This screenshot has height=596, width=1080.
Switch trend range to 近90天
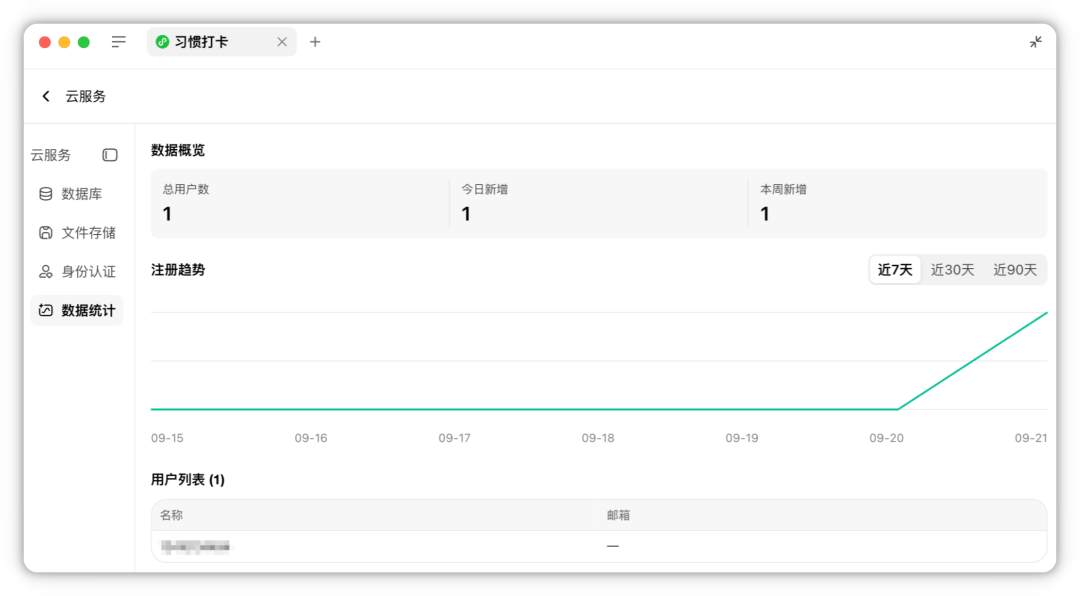1015,270
